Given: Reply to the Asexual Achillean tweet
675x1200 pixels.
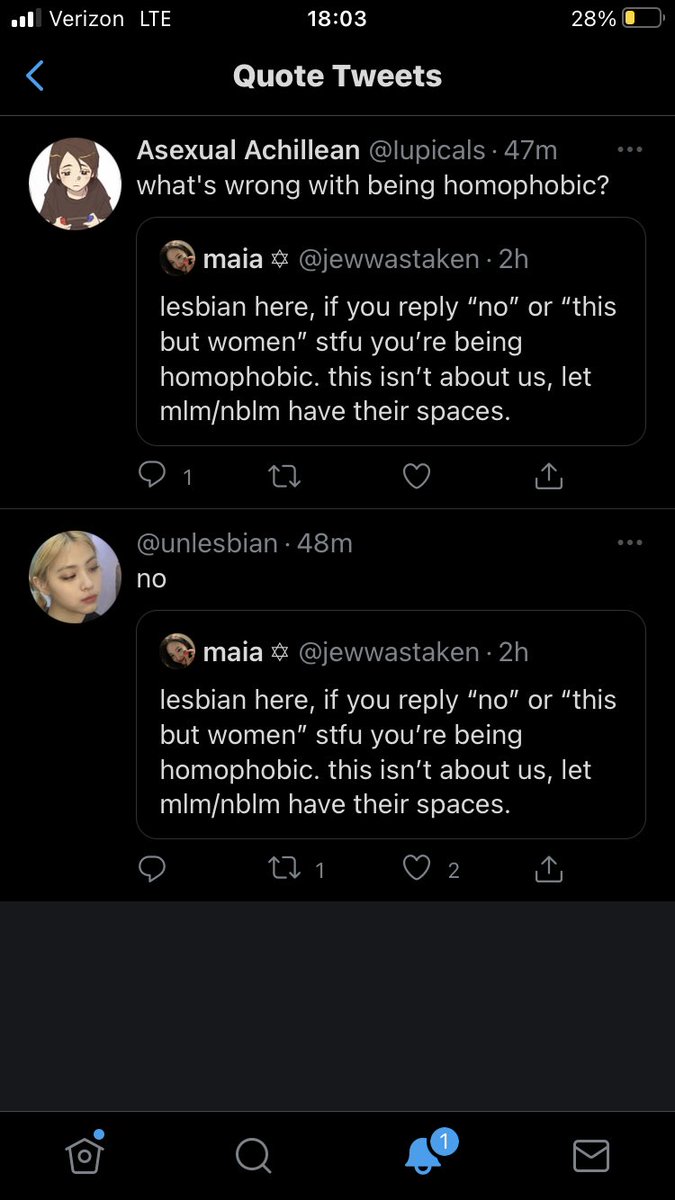Looking at the screenshot, I should click(152, 477).
